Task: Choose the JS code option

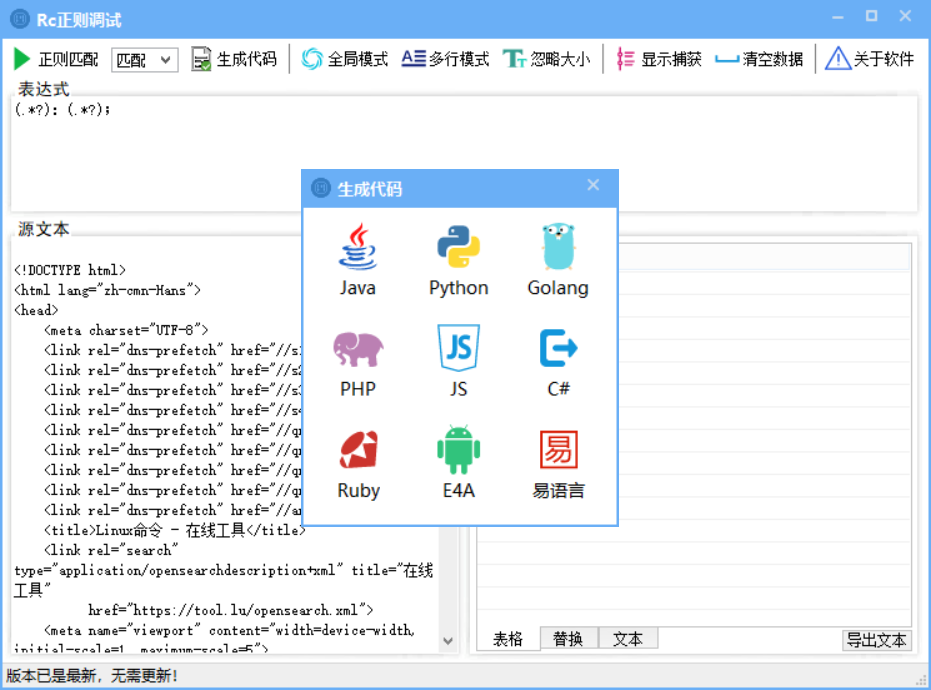Action: 458,361
